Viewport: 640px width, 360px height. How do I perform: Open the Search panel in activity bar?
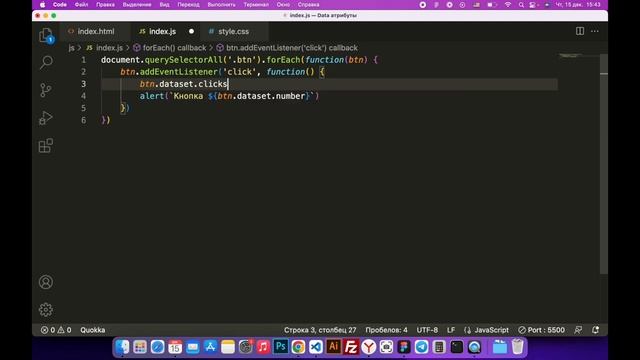[x=46, y=62]
